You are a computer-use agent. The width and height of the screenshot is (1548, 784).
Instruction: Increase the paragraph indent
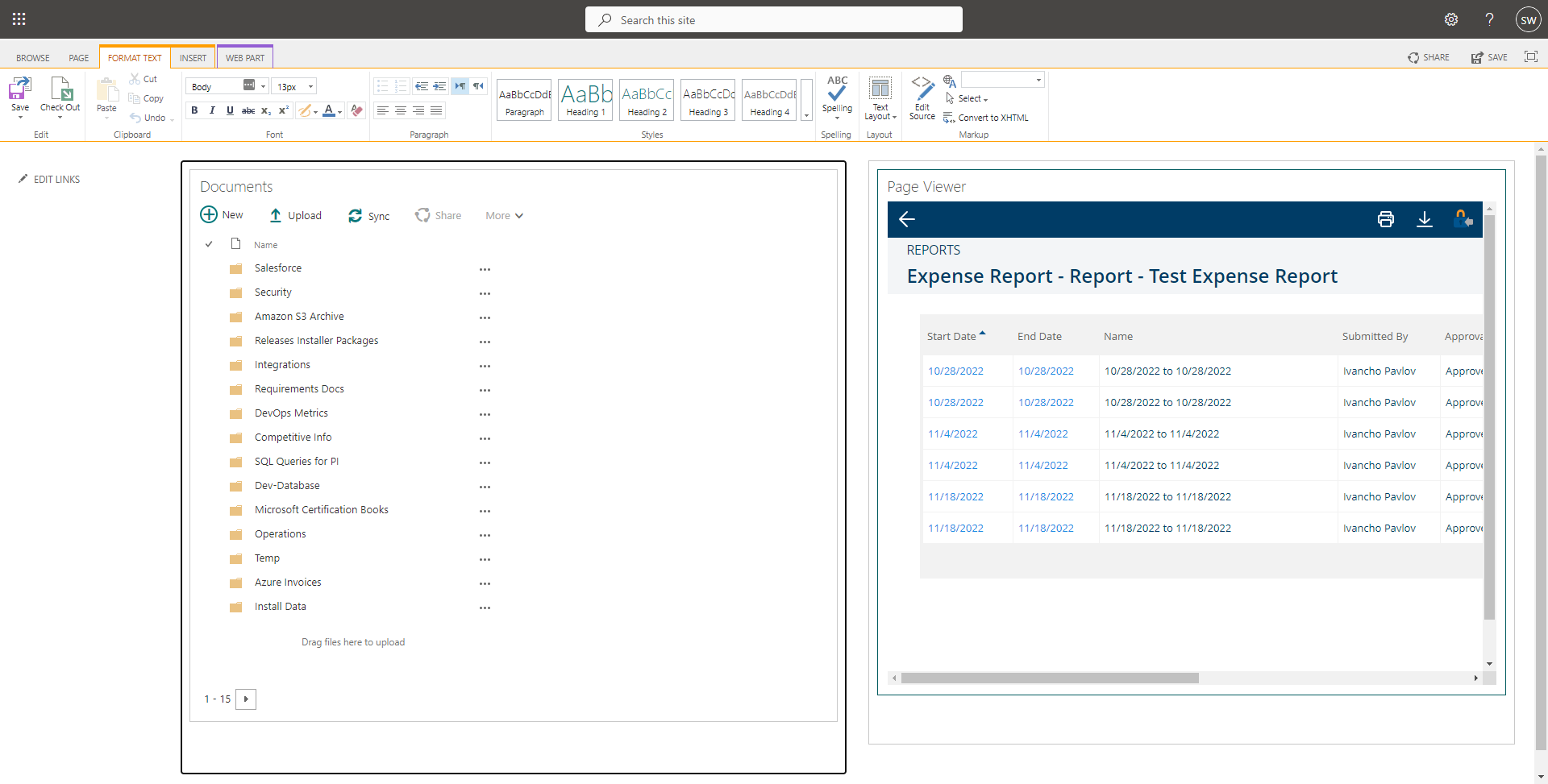click(x=439, y=85)
